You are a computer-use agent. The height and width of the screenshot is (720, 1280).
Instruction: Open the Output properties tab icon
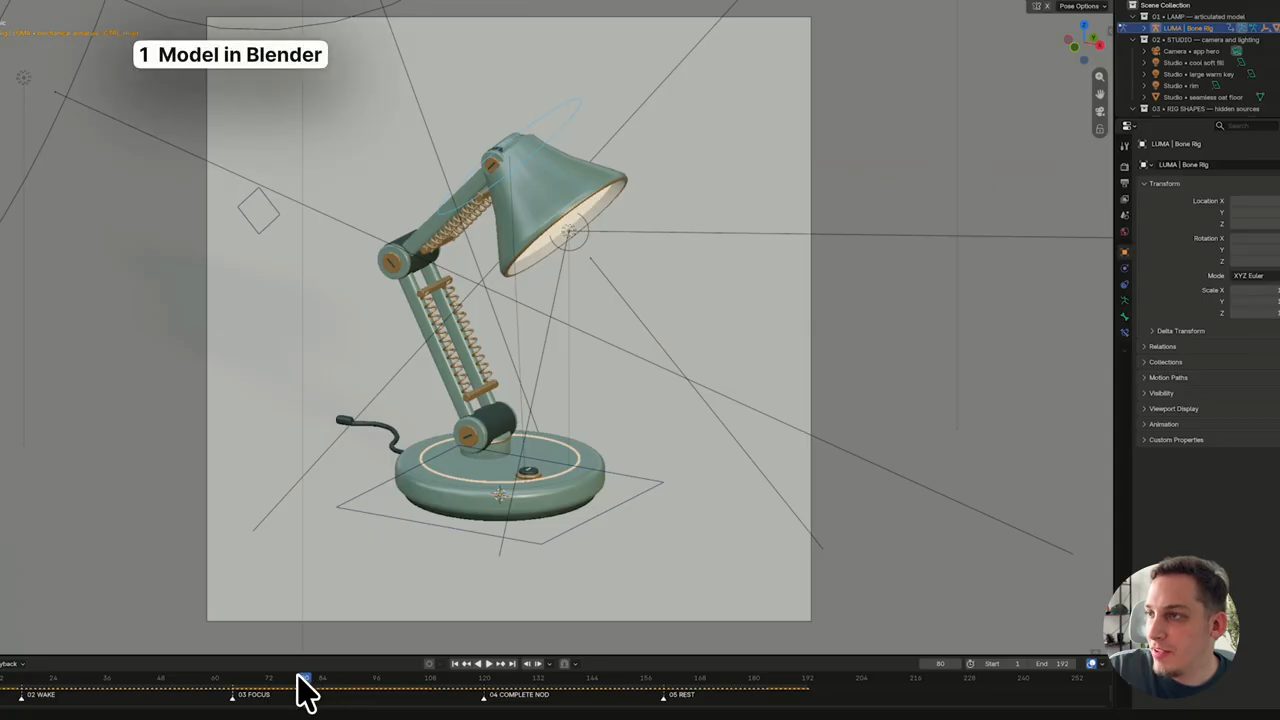(x=1124, y=183)
